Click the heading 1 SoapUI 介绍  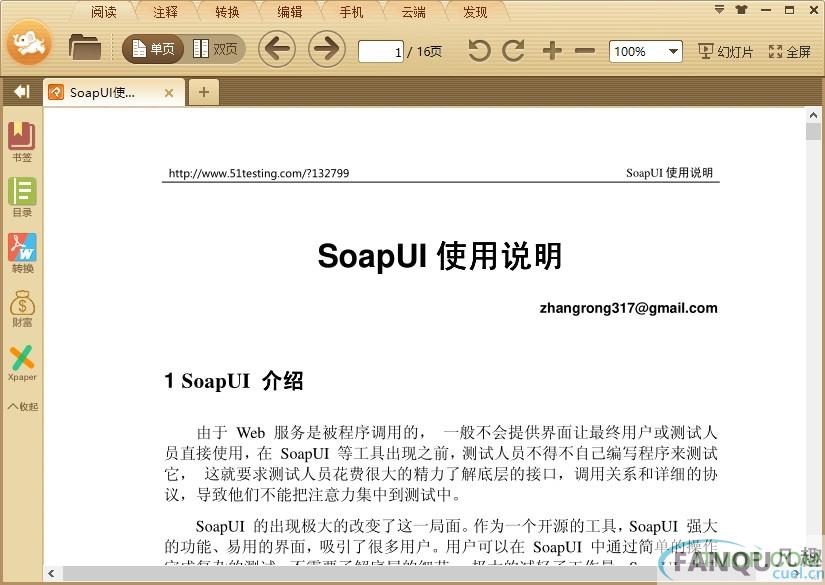coord(234,380)
